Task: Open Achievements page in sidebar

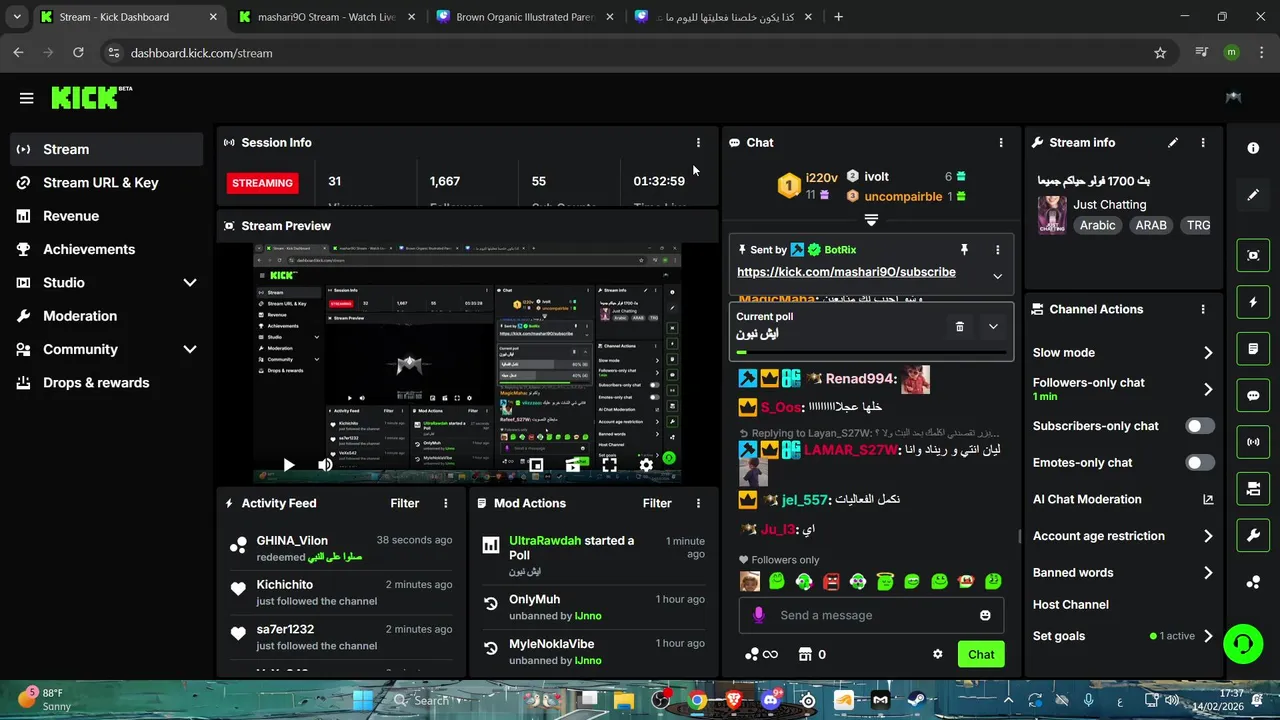Action: click(x=107, y=249)
